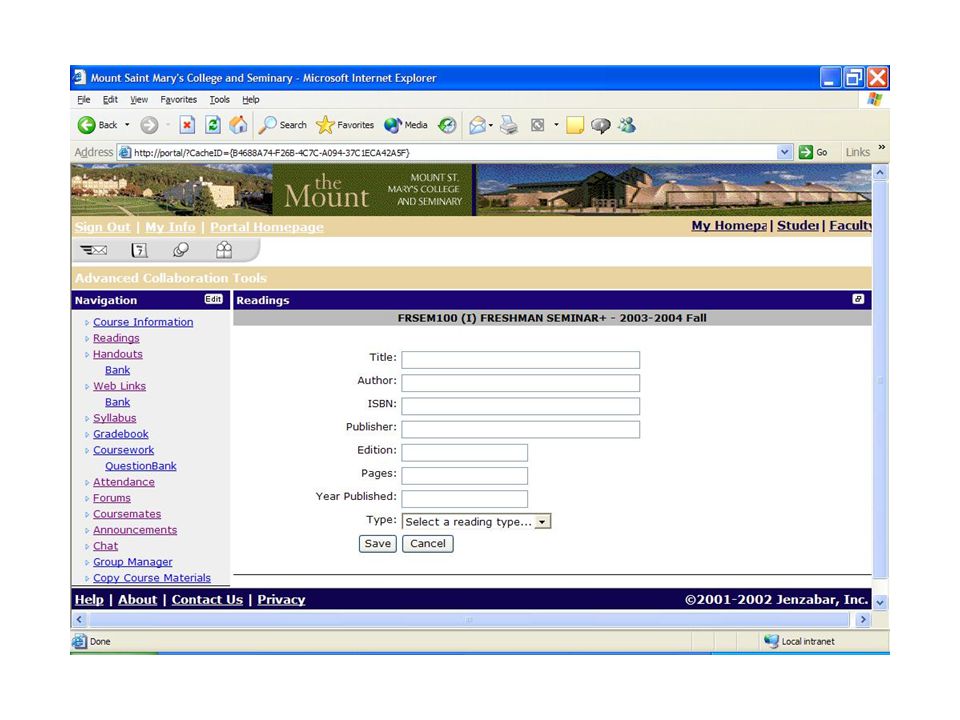Open Favorites star toolbar button
960x720 pixels.
click(x=345, y=125)
